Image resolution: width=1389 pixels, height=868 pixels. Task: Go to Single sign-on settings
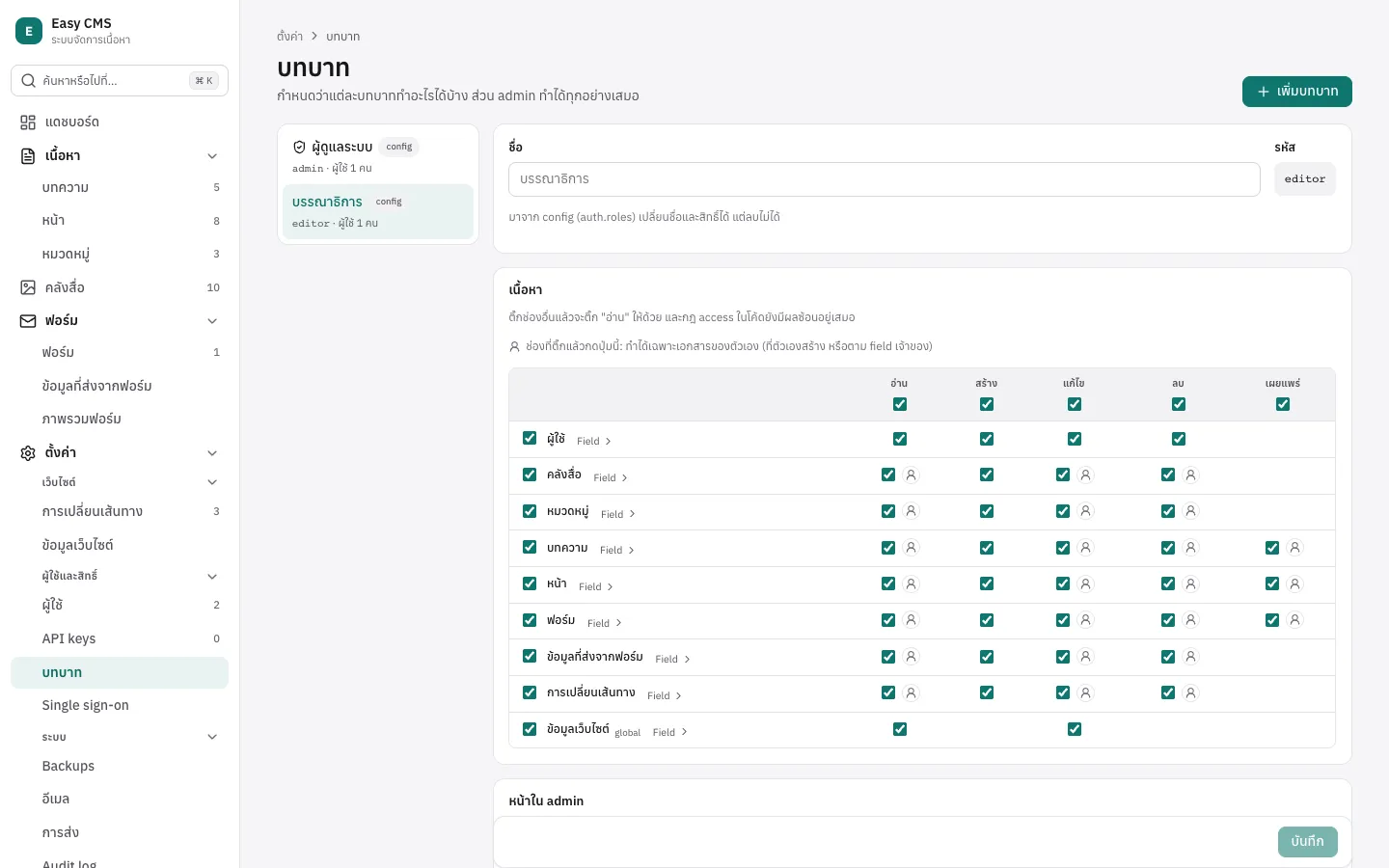tap(120, 705)
